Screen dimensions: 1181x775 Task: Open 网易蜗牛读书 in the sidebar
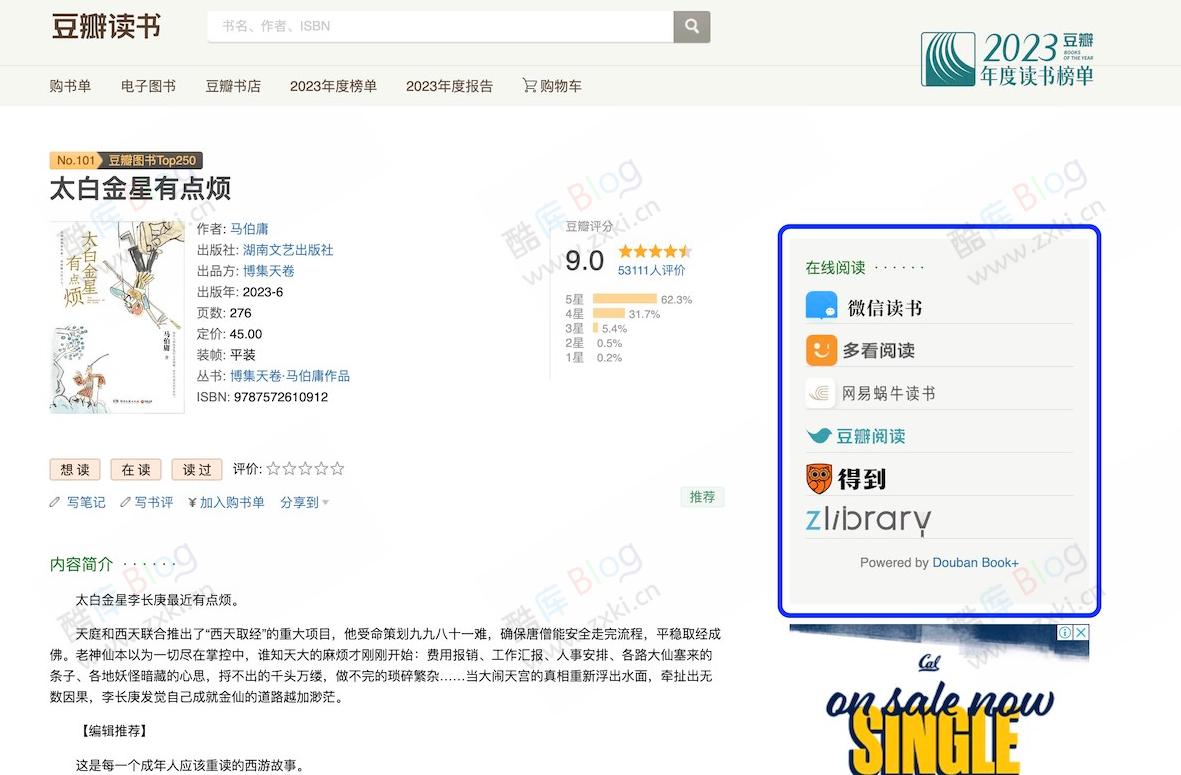click(821, 392)
